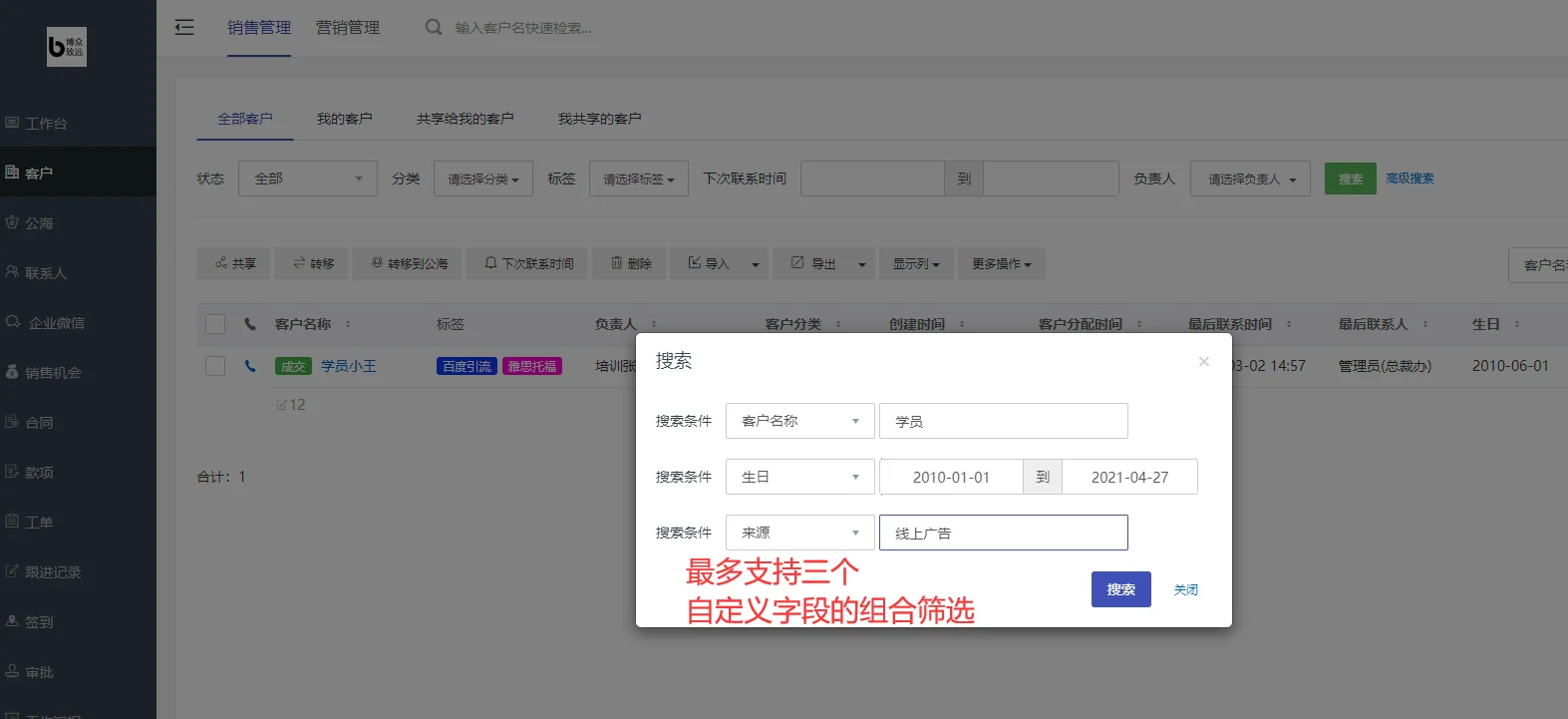Click the edit count icon showing 12

tap(291, 405)
